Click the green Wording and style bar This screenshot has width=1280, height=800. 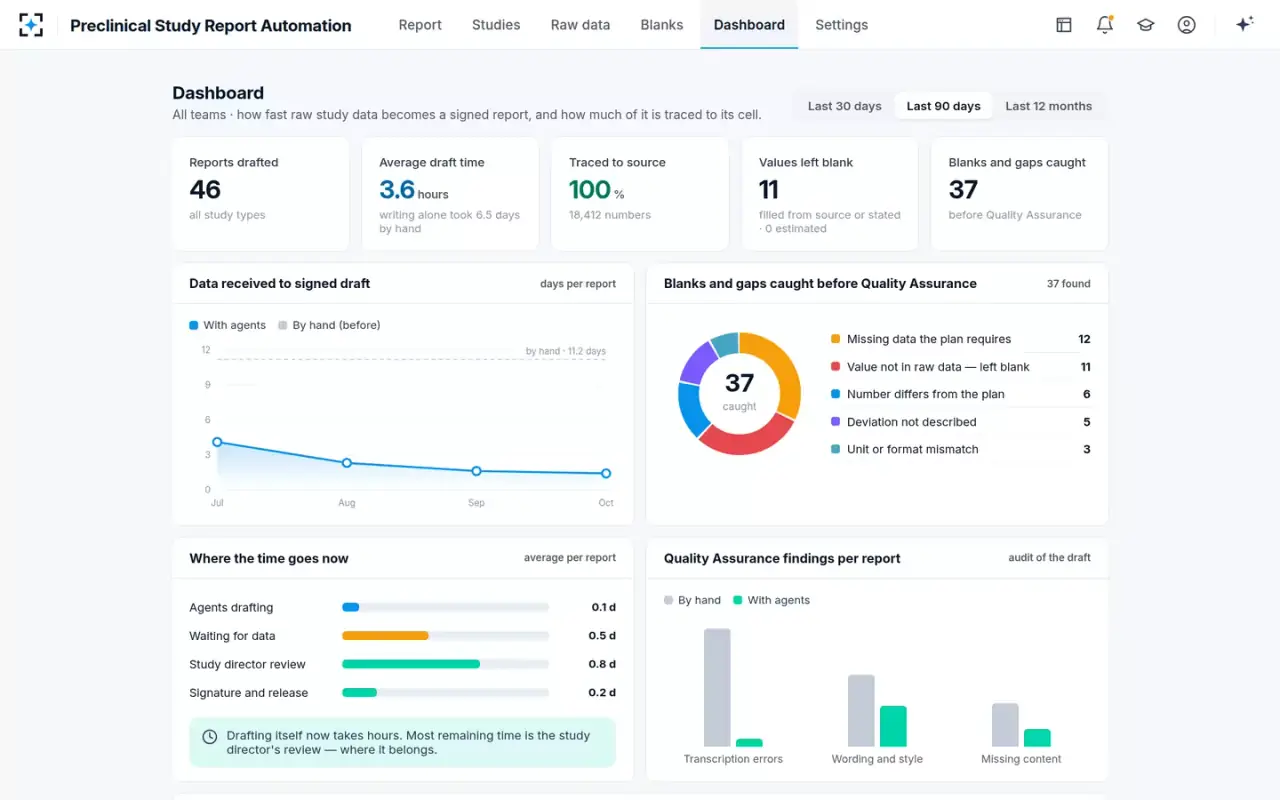[x=893, y=727]
